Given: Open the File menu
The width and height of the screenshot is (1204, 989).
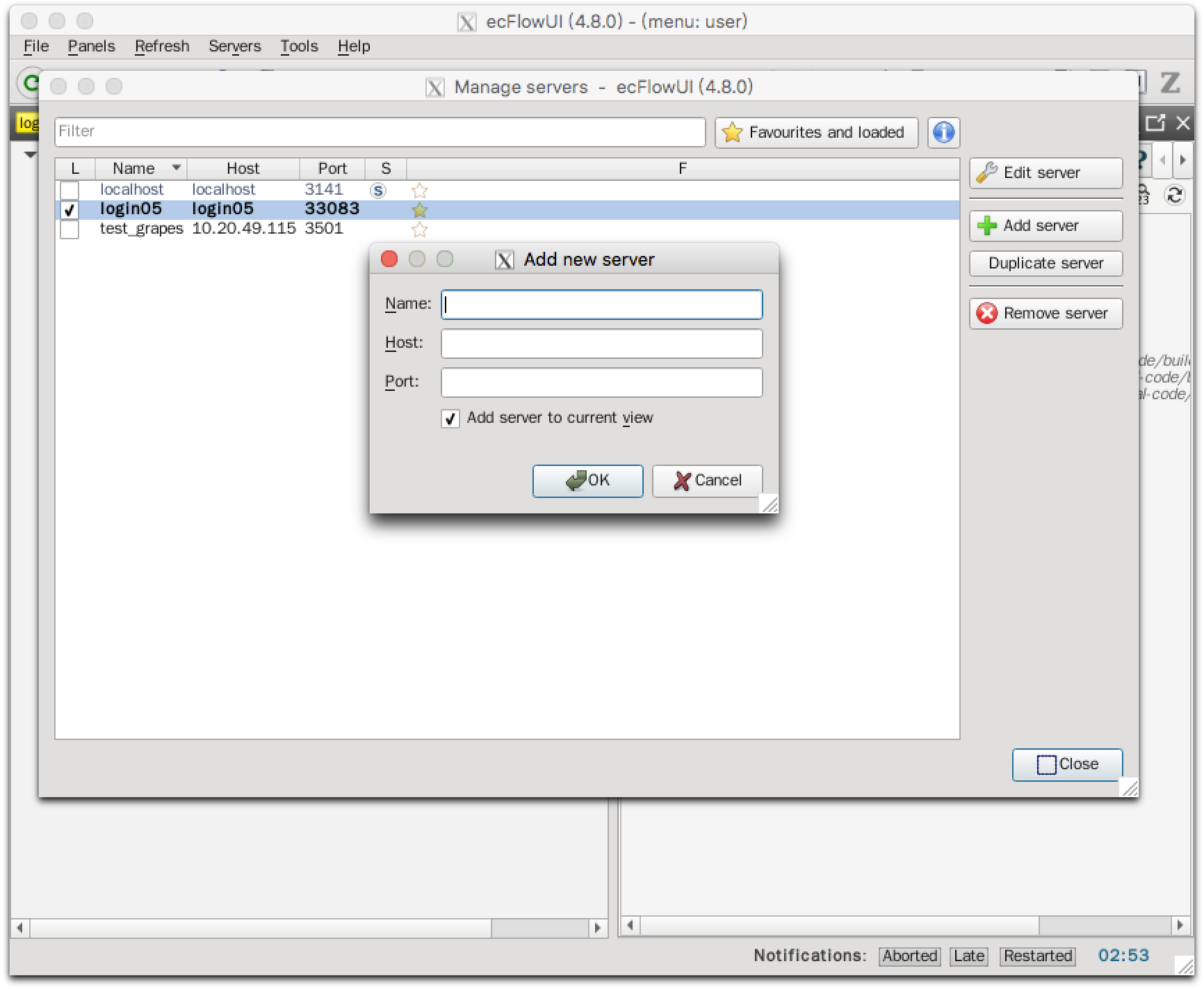Looking at the screenshot, I should pos(36,46).
